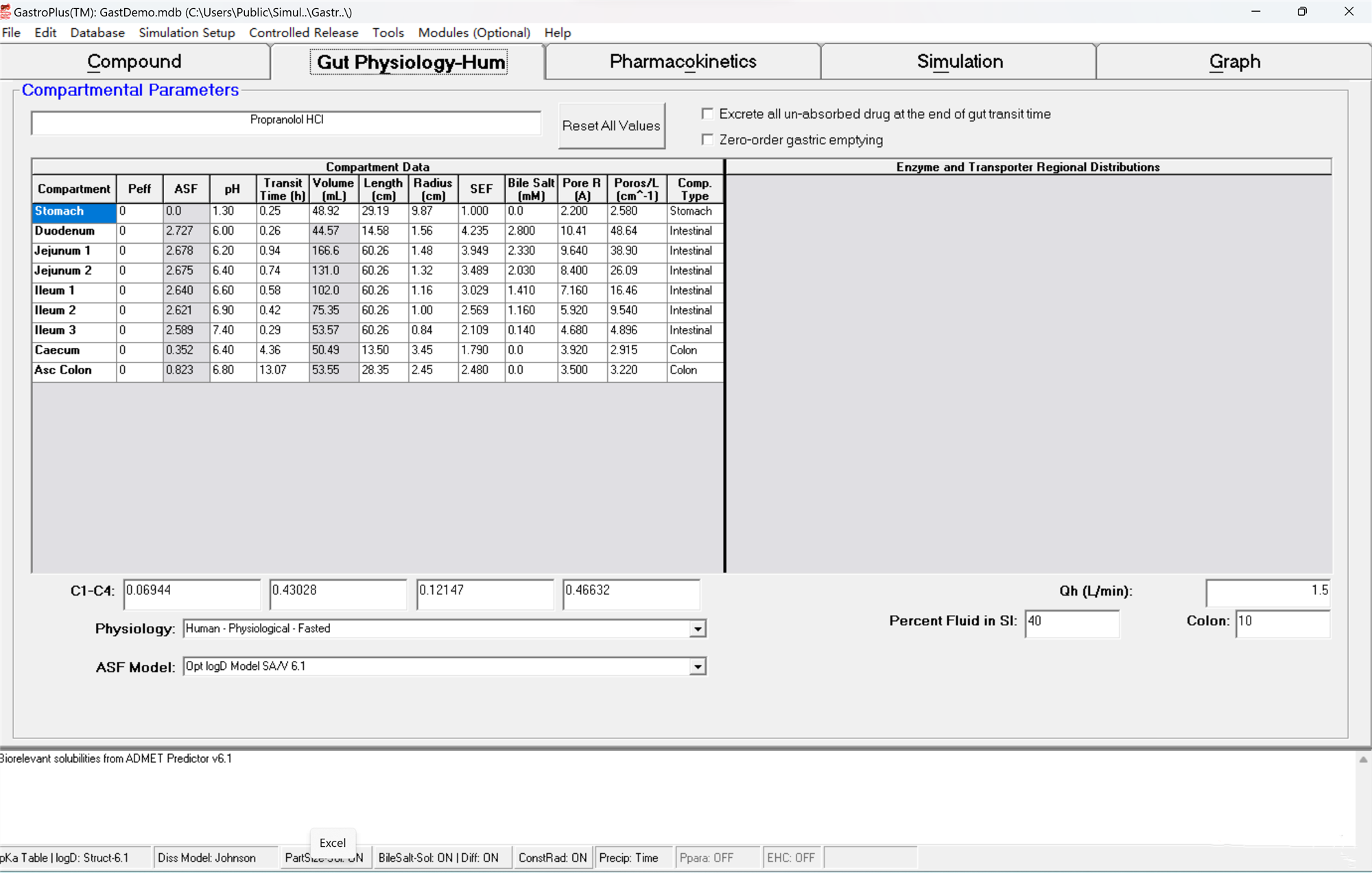This screenshot has width=1372, height=873.
Task: Select the Ileum 2 compartment row
Action: pos(74,311)
